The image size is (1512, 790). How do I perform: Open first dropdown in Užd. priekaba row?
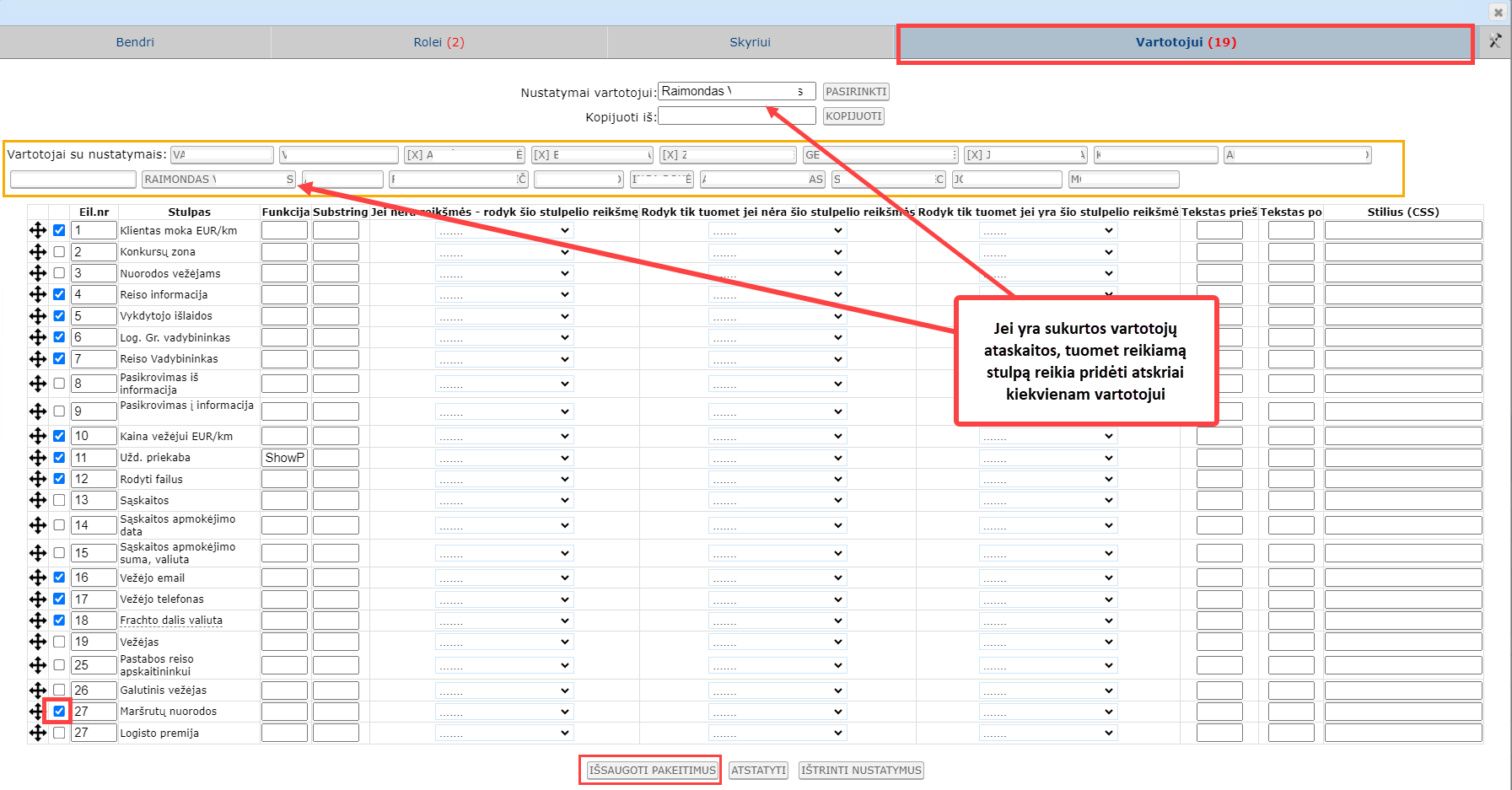point(504,458)
